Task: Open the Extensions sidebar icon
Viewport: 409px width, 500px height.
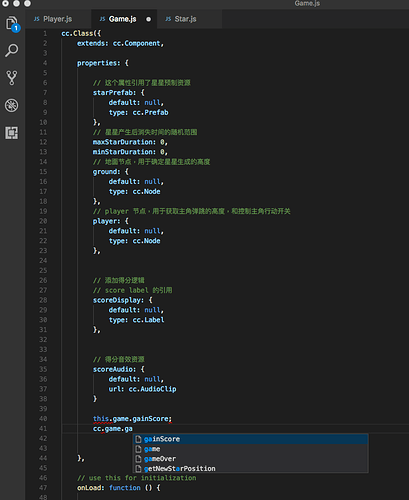Action: 12,133
